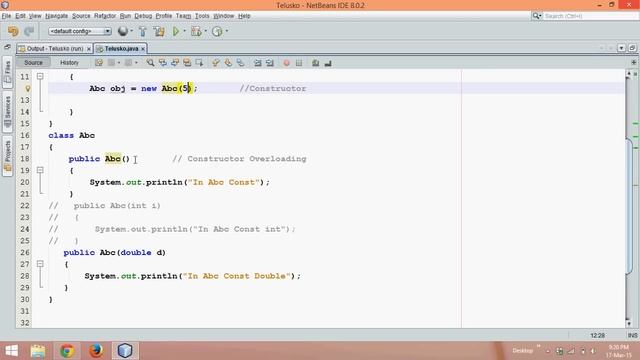This screenshot has width=640, height=360.
Task: Click the Profile Project icon
Action: click(x=217, y=31)
